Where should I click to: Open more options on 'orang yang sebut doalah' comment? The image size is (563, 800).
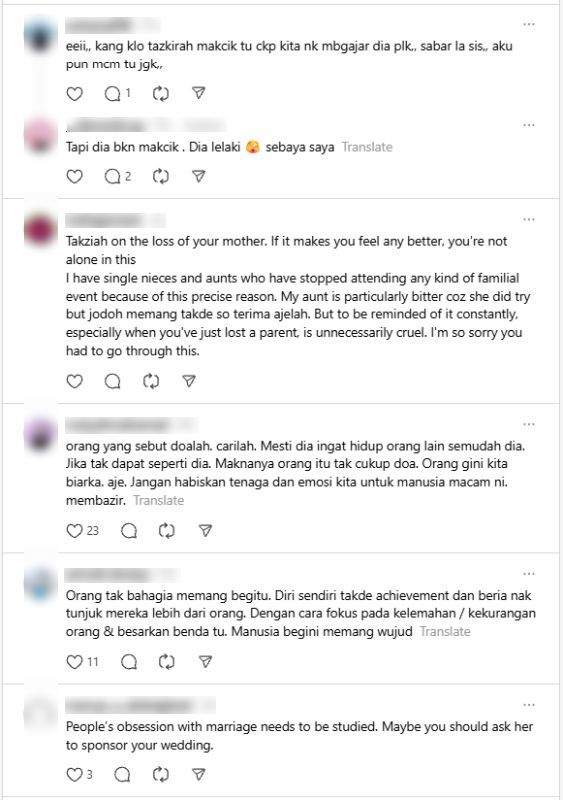[529, 424]
